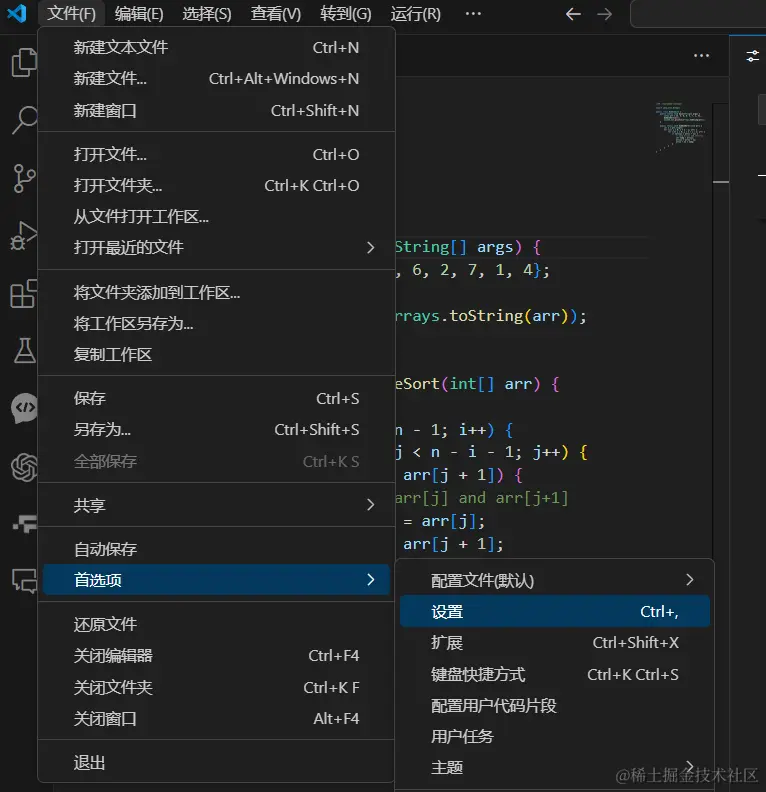Toggle 自动保存 option

(216, 549)
